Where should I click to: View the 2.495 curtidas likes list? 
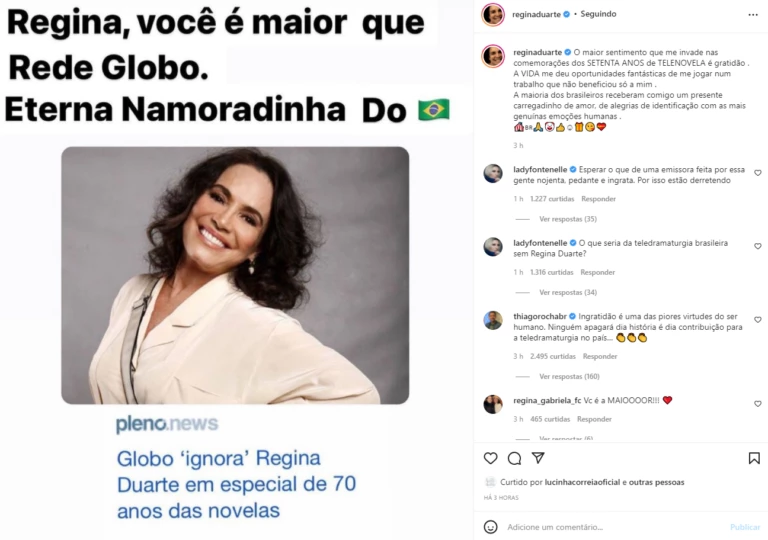click(552, 356)
